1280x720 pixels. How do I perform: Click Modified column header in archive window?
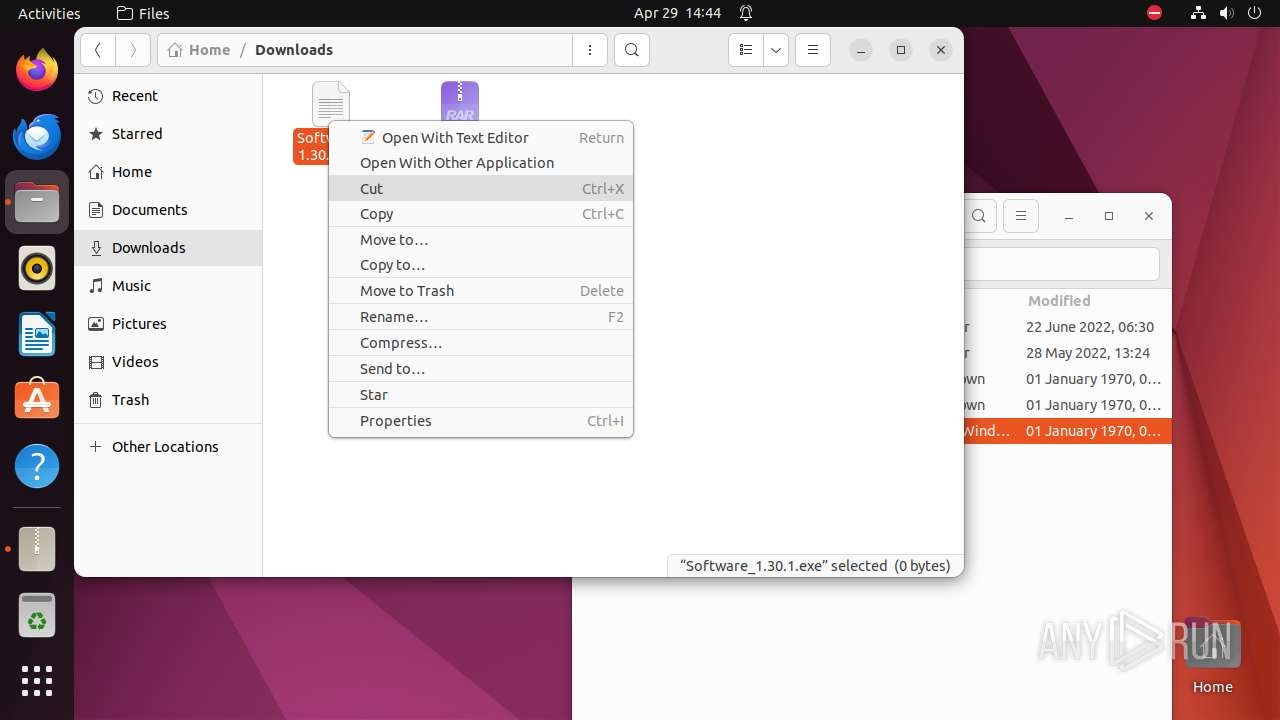point(1059,301)
